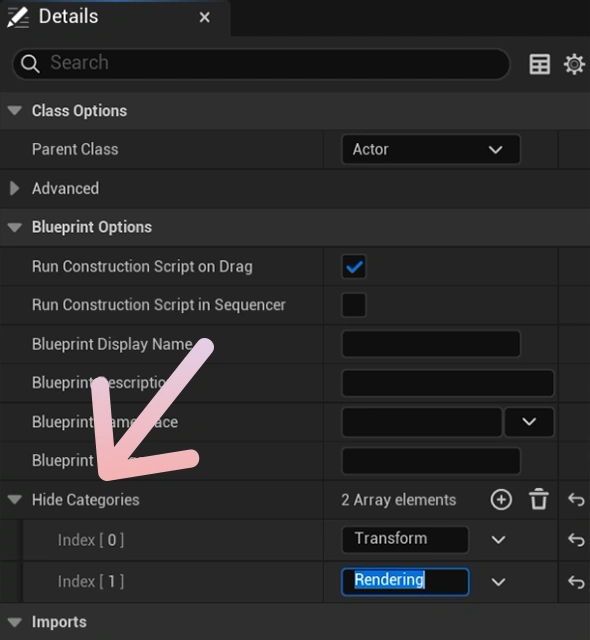590x640 pixels.
Task: Click the Blueprint Category field above Hide Categories
Action: (430, 460)
